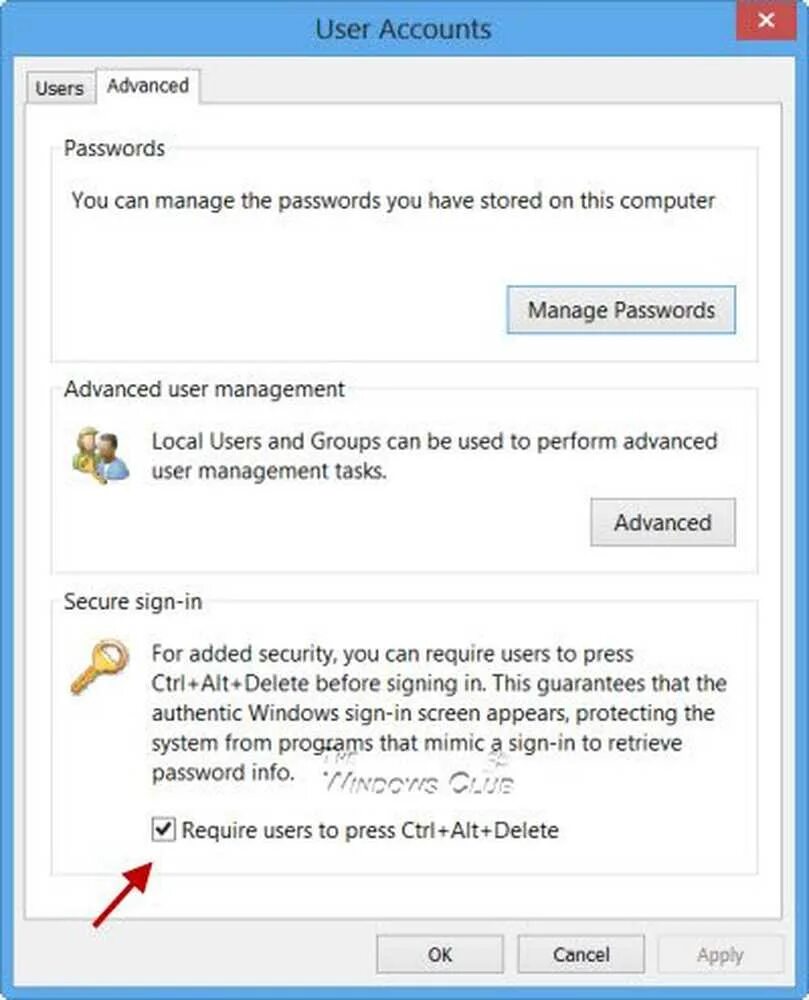Click the Local Users and Groups icon
This screenshot has height=1000, width=809.
click(100, 456)
